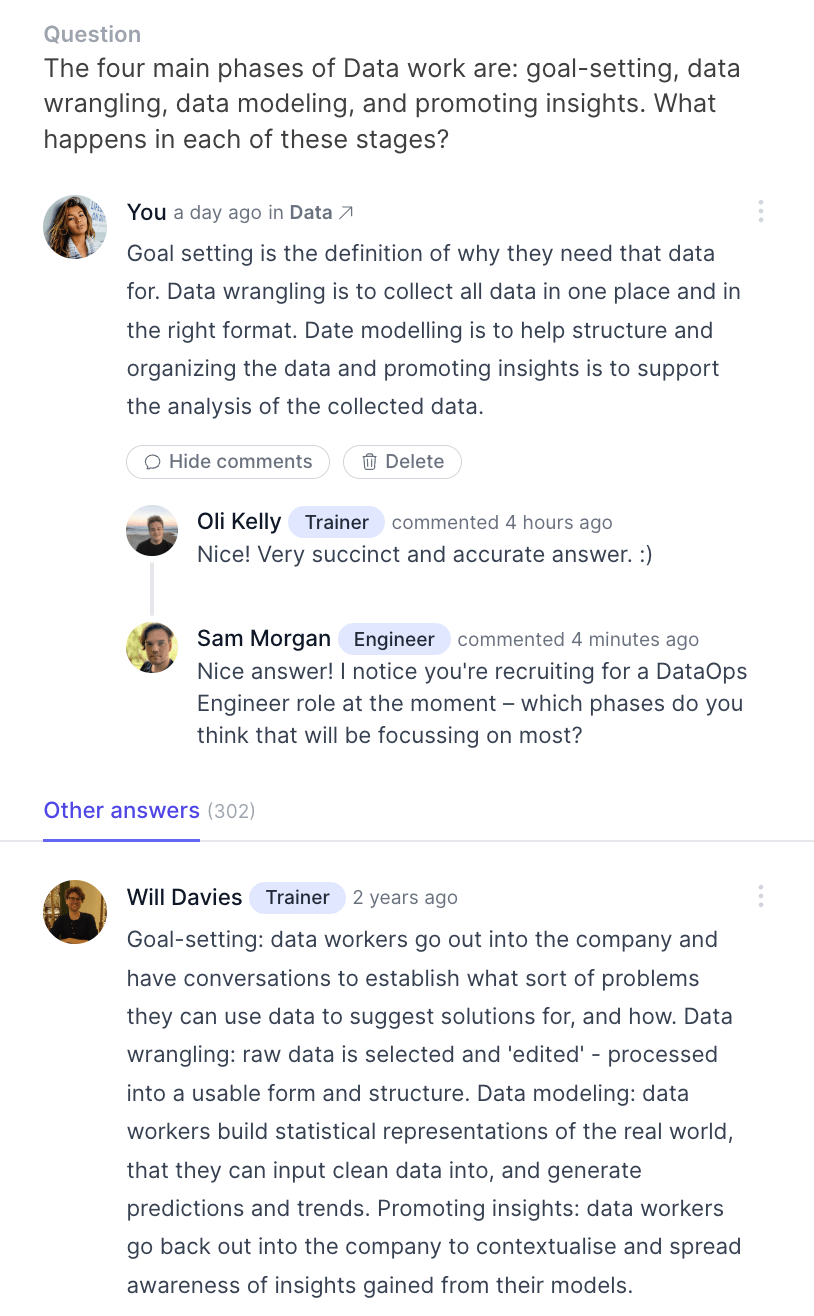Image resolution: width=814 pixels, height=1316 pixels.
Task: Open Sam Morgan's avatar picture
Action: point(152,647)
